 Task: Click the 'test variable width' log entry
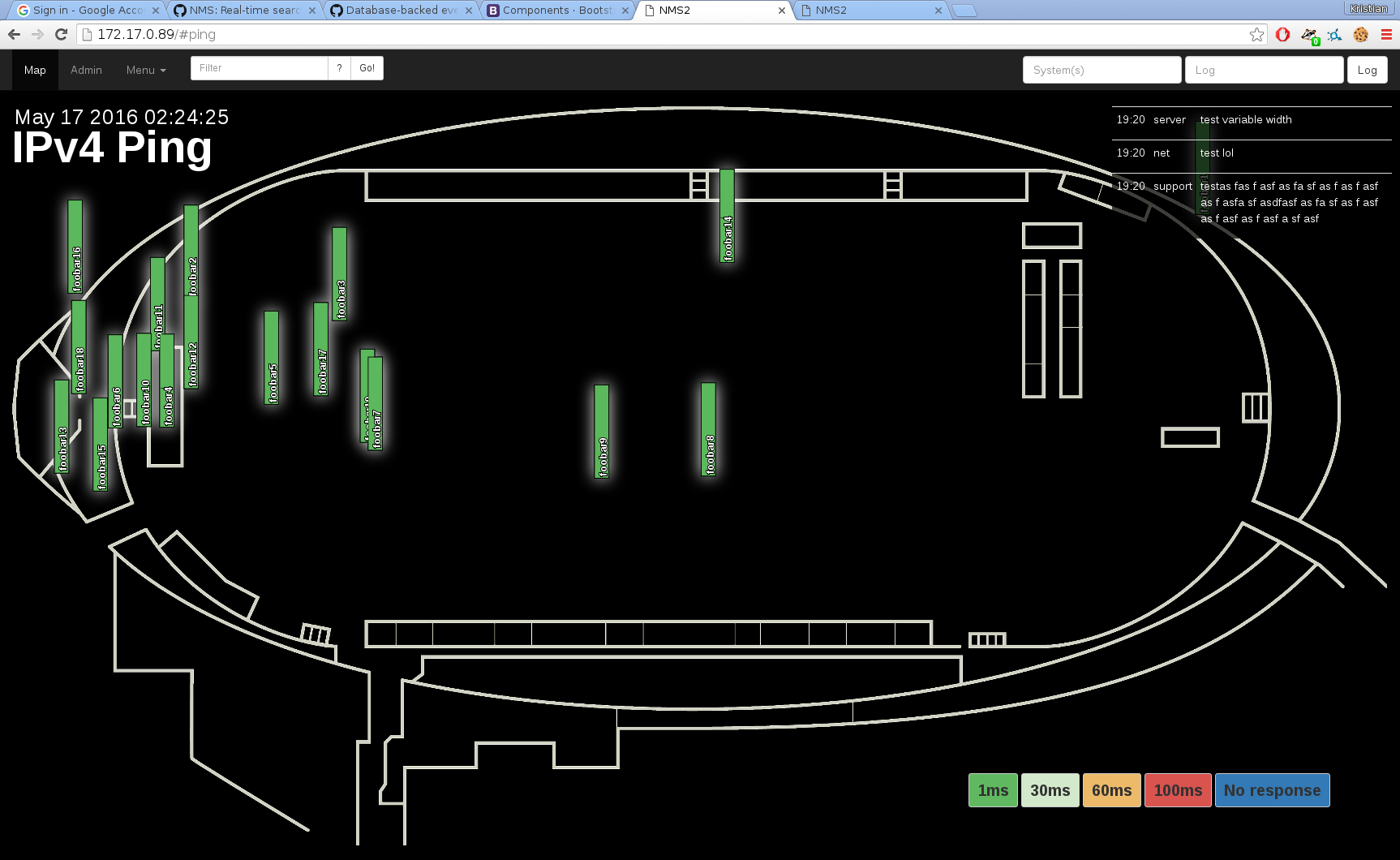(1246, 119)
